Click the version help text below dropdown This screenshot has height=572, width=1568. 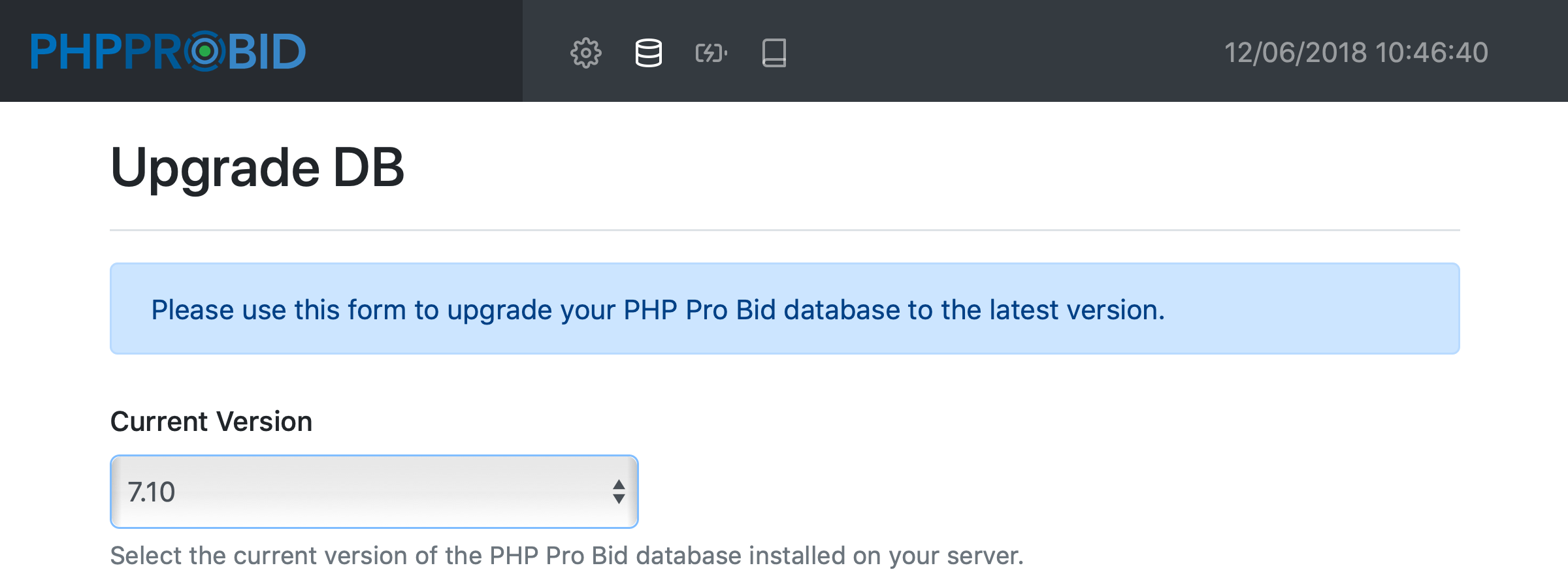(x=566, y=556)
